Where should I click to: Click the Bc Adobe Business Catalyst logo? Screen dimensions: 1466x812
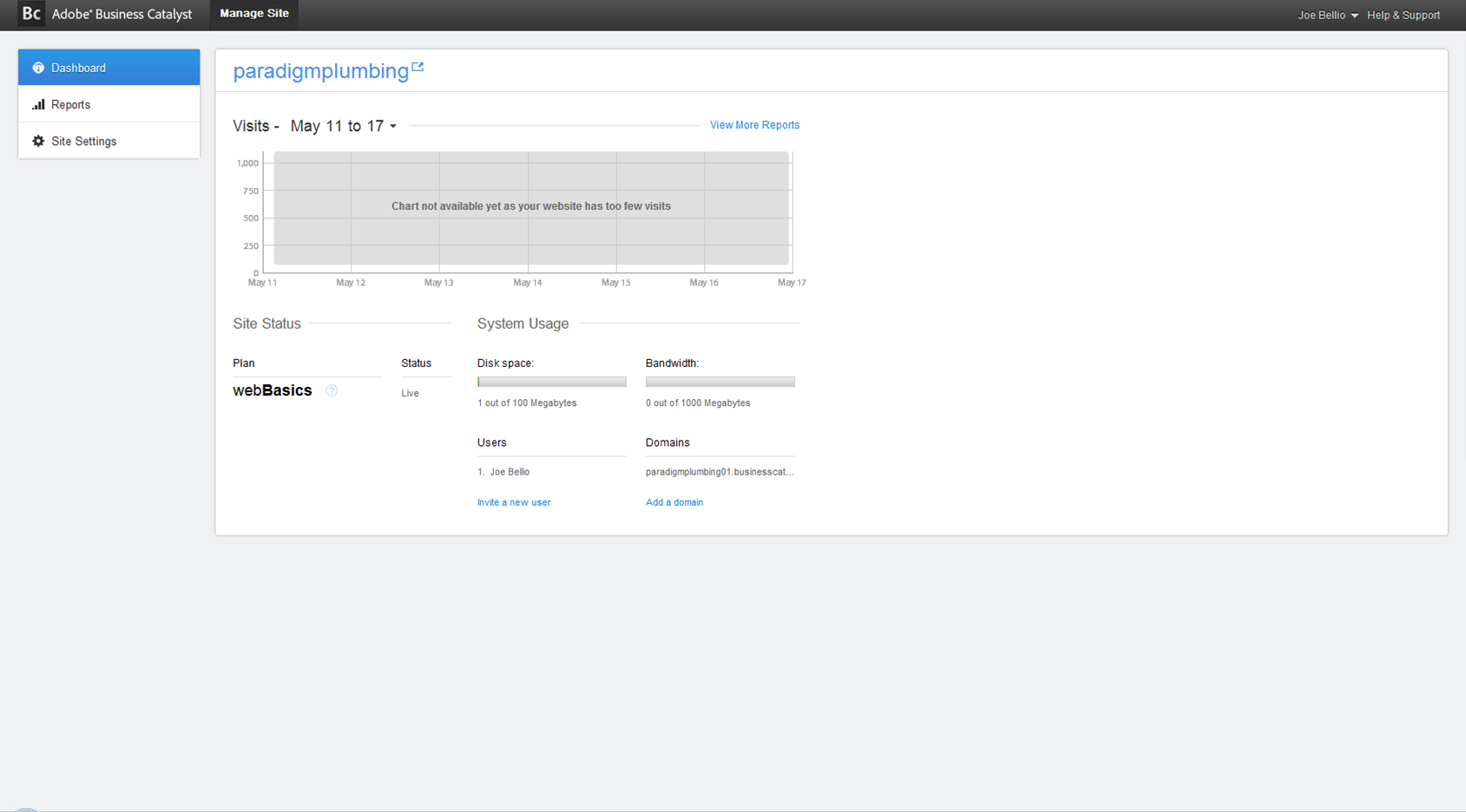click(104, 14)
